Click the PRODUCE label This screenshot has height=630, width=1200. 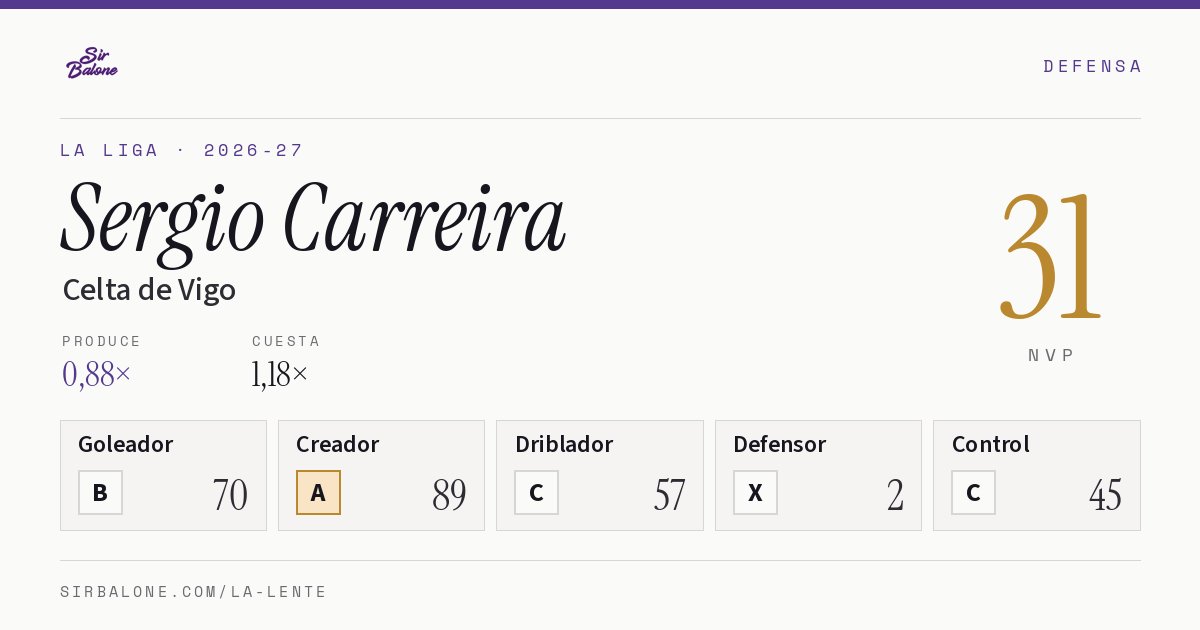(x=102, y=341)
